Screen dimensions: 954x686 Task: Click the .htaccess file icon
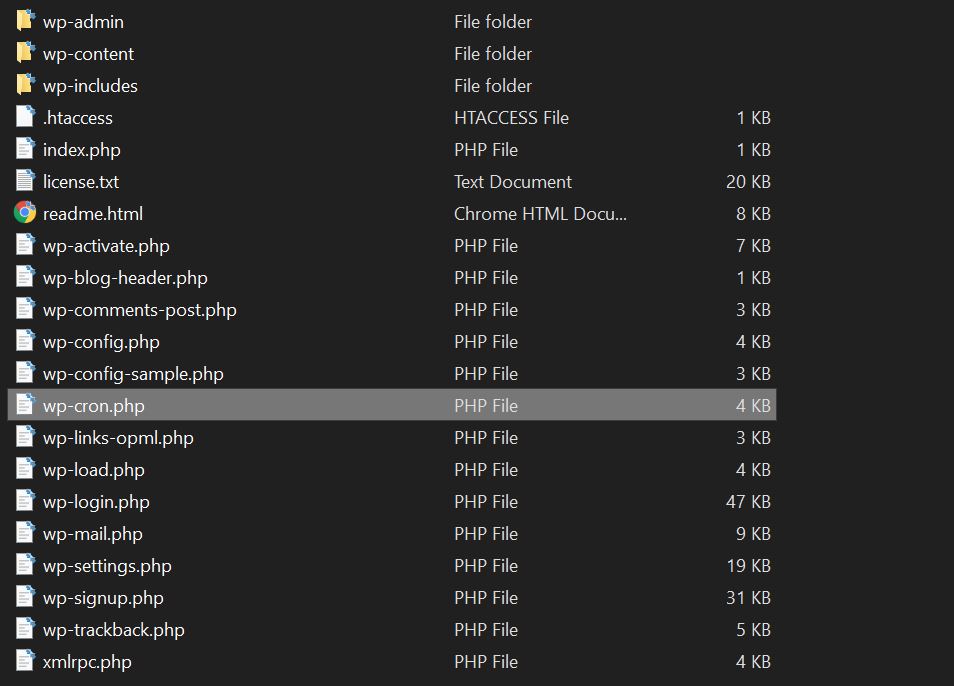point(25,117)
